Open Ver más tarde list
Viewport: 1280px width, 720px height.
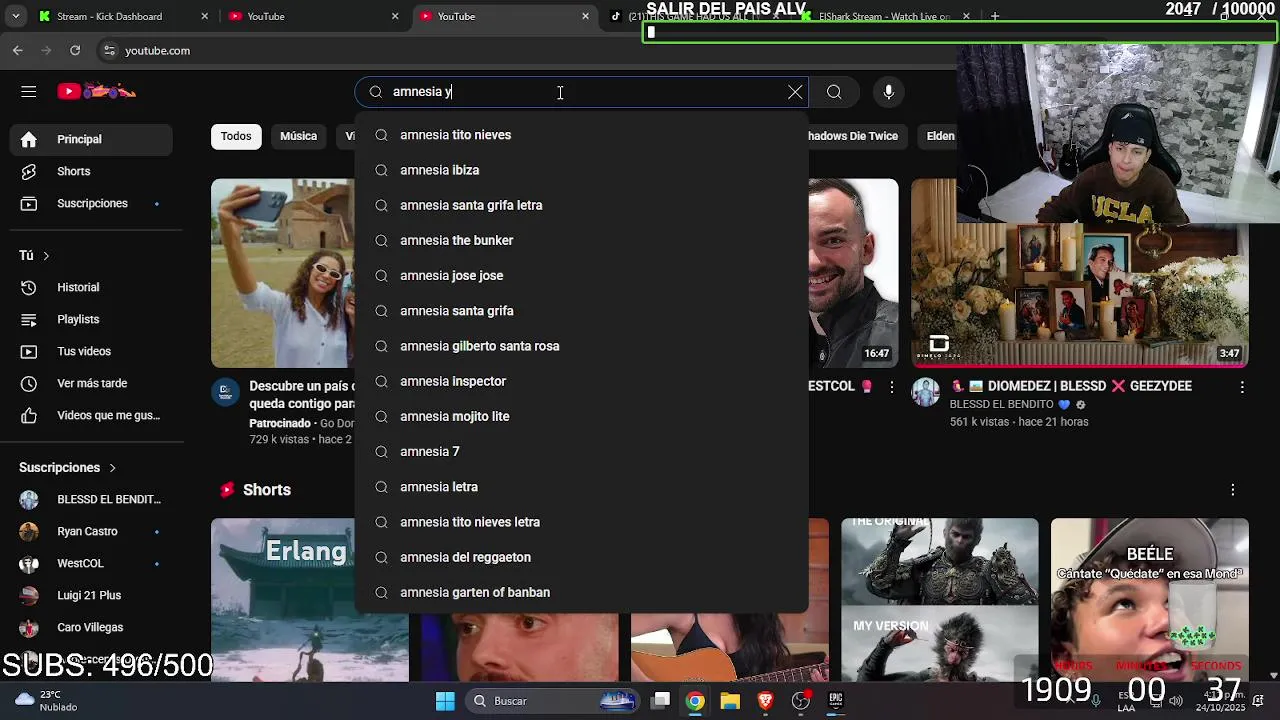click(x=91, y=383)
